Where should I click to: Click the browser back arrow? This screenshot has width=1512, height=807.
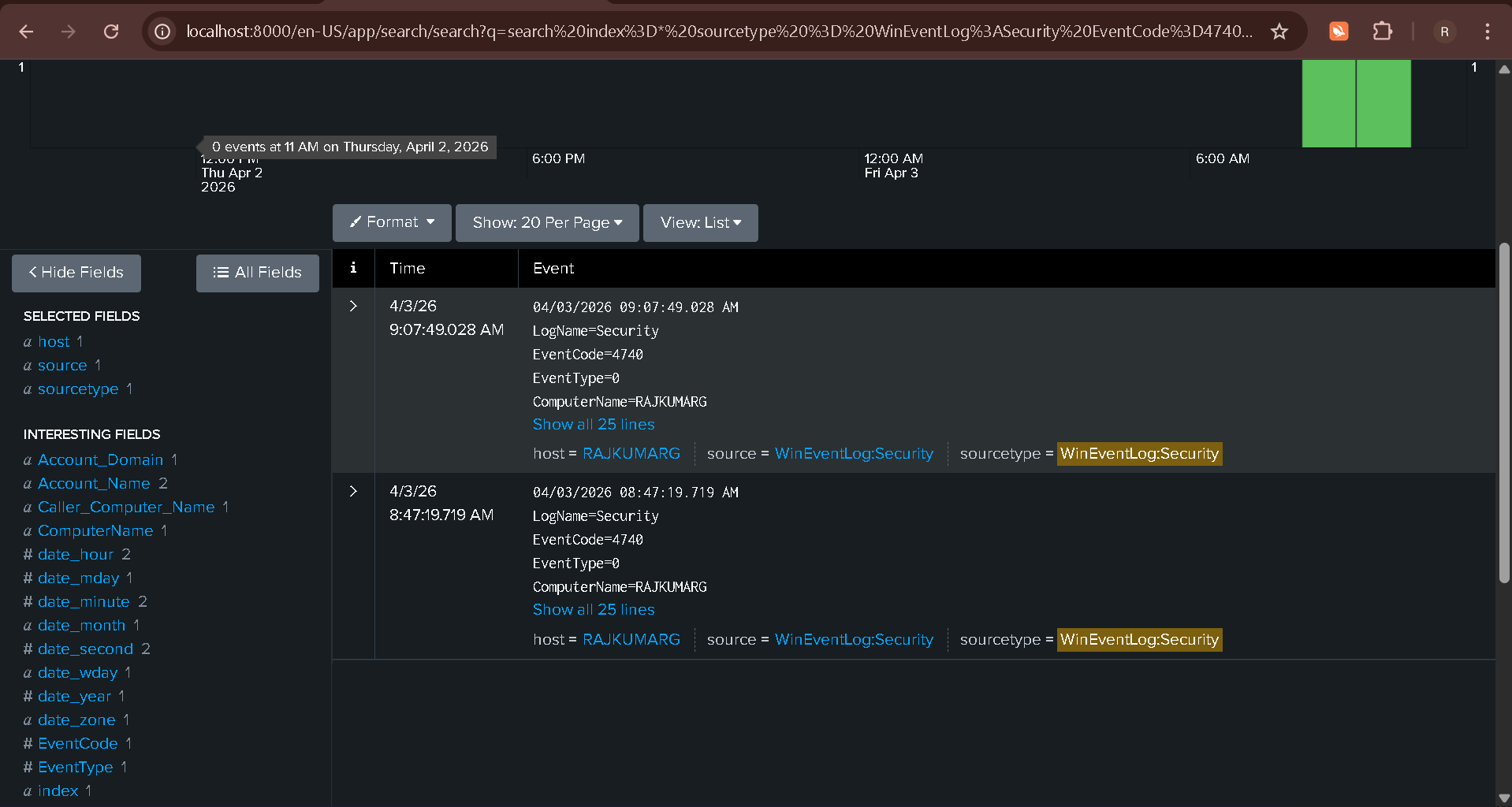(26, 32)
